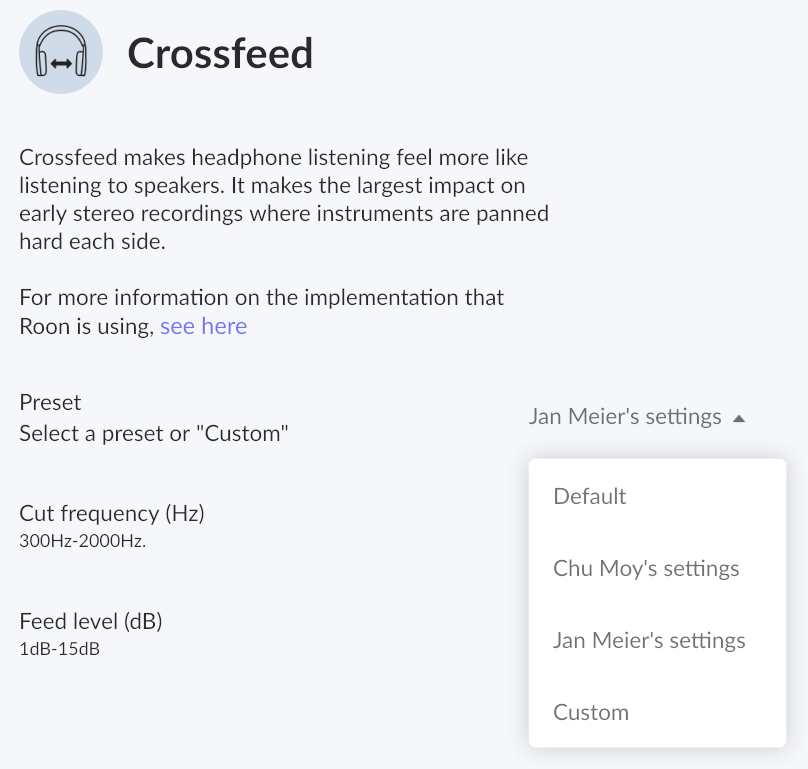
Task: Click the 1dB-15dB range text
Action: (x=60, y=649)
